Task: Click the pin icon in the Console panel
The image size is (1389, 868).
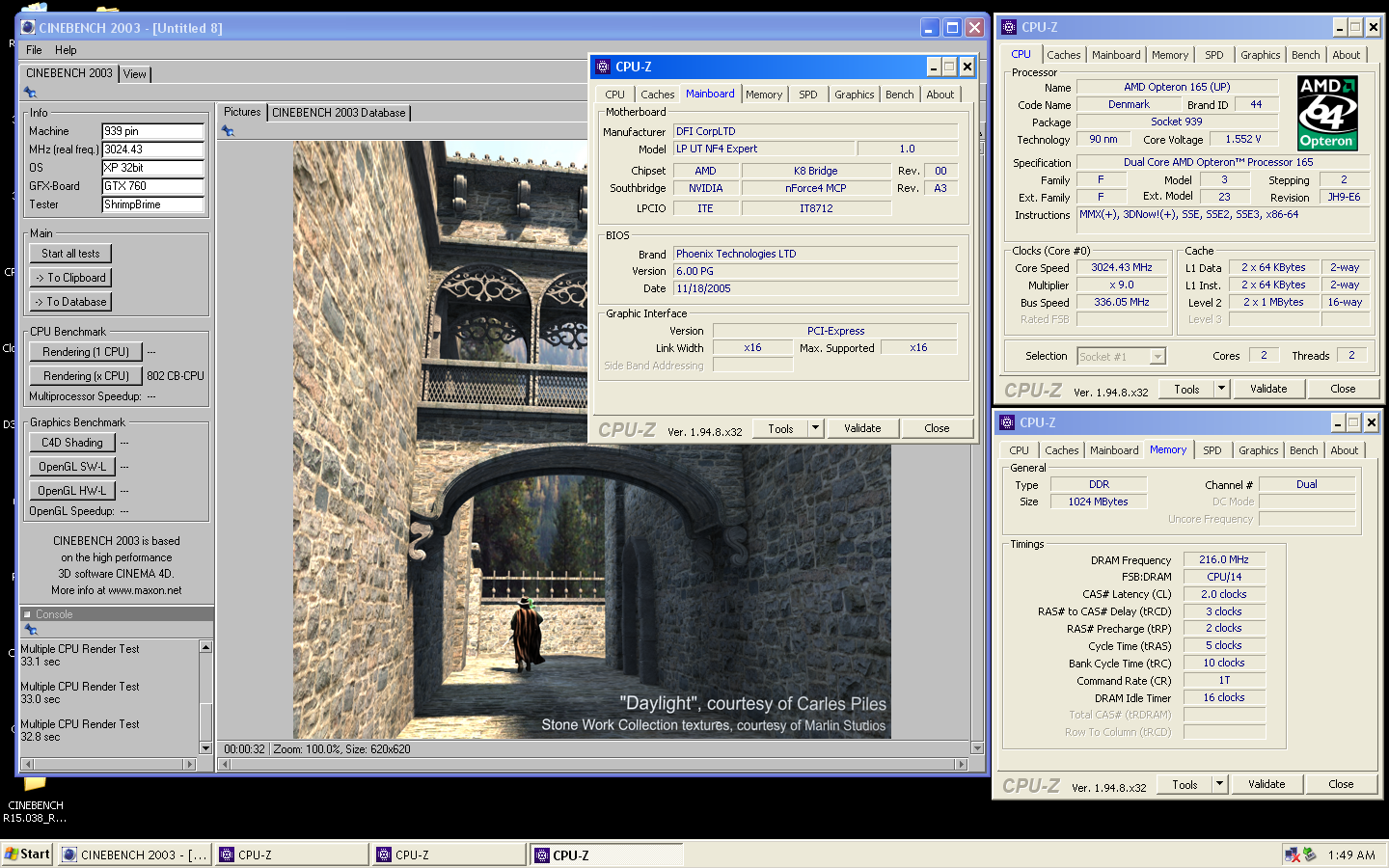Action: point(30,629)
